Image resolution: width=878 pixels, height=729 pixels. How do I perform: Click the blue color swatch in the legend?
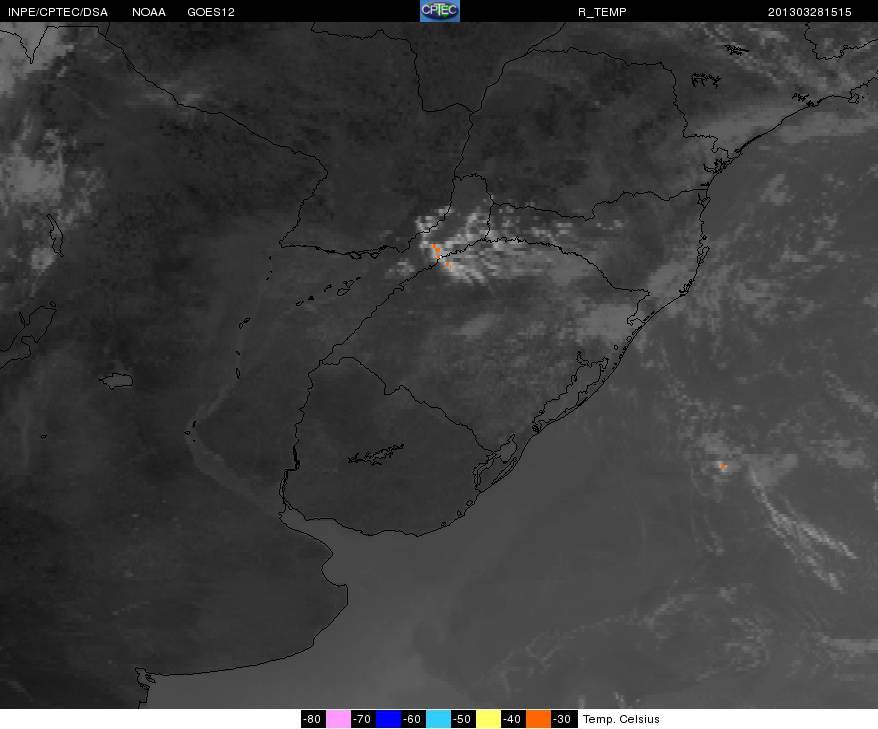point(388,719)
